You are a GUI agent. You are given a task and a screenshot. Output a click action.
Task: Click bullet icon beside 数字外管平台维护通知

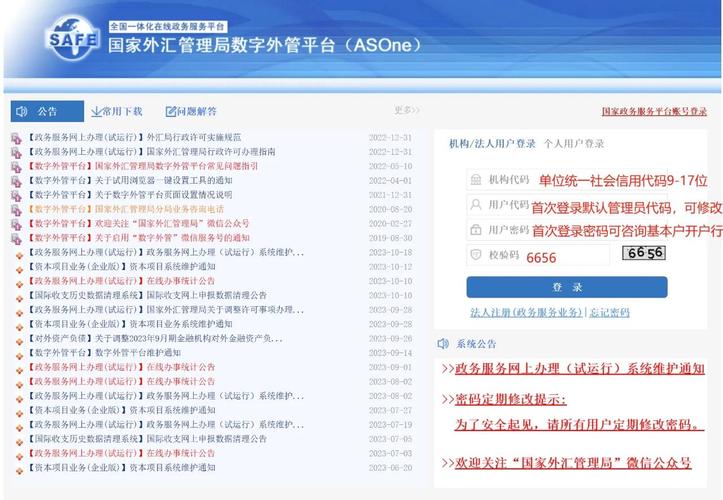(x=19, y=356)
